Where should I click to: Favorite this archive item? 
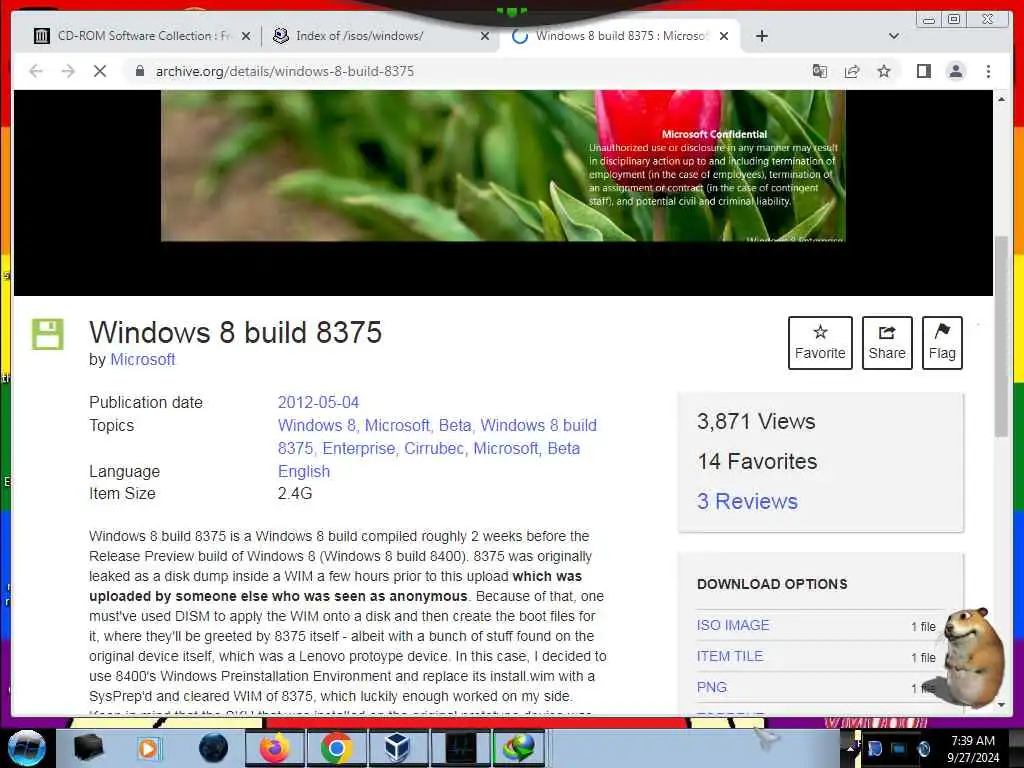tap(820, 343)
